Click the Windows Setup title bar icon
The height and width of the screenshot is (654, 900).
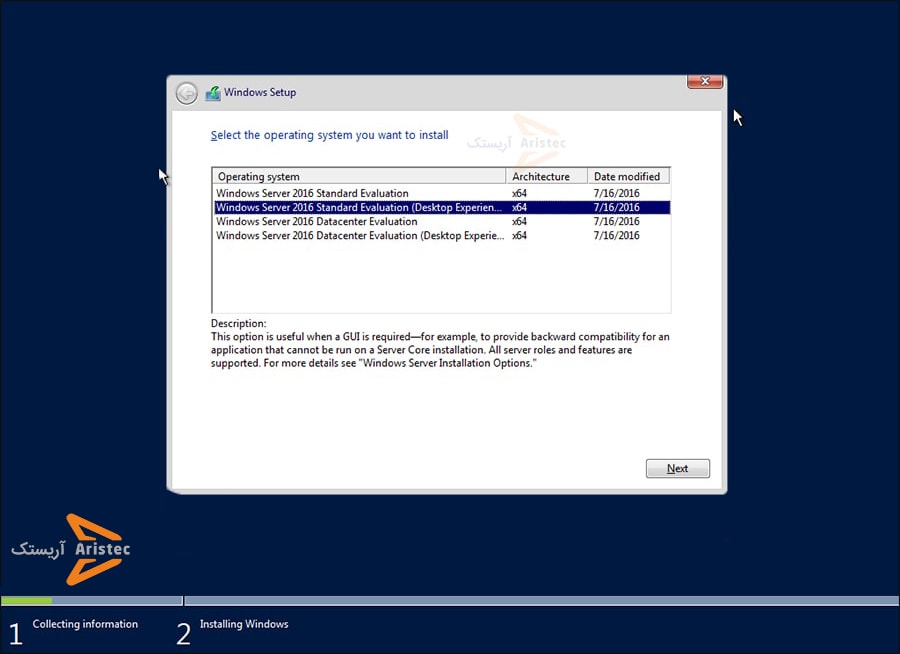tap(213, 93)
